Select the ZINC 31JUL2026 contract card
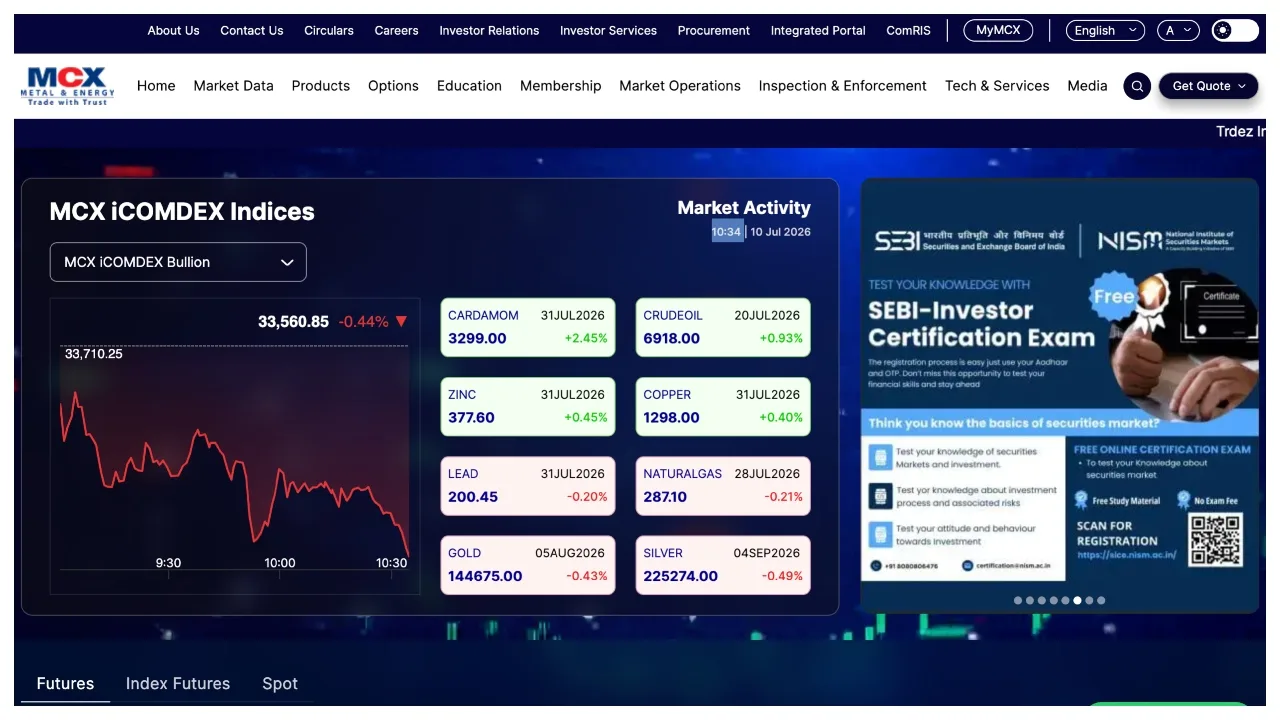 (x=528, y=406)
